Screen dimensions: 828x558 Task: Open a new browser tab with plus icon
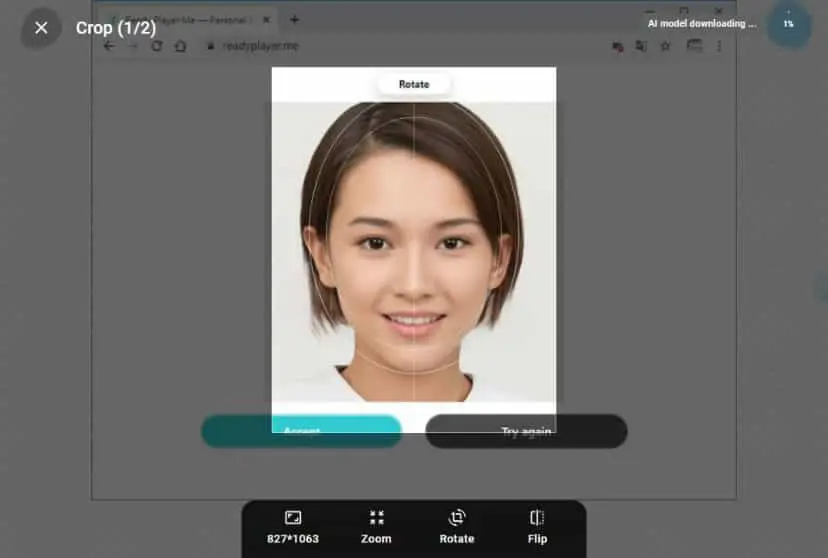295,20
